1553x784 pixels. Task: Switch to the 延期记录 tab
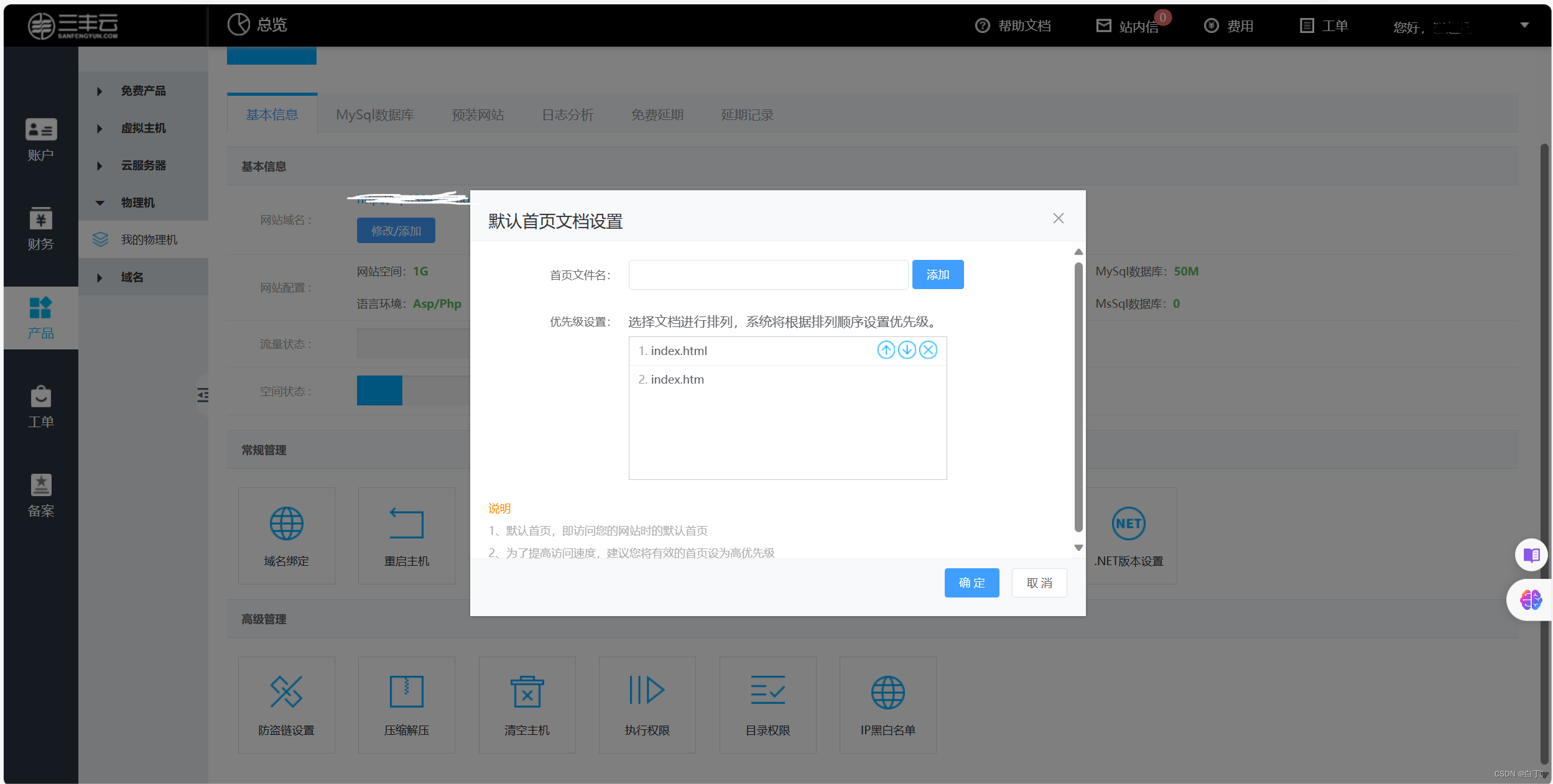(747, 114)
